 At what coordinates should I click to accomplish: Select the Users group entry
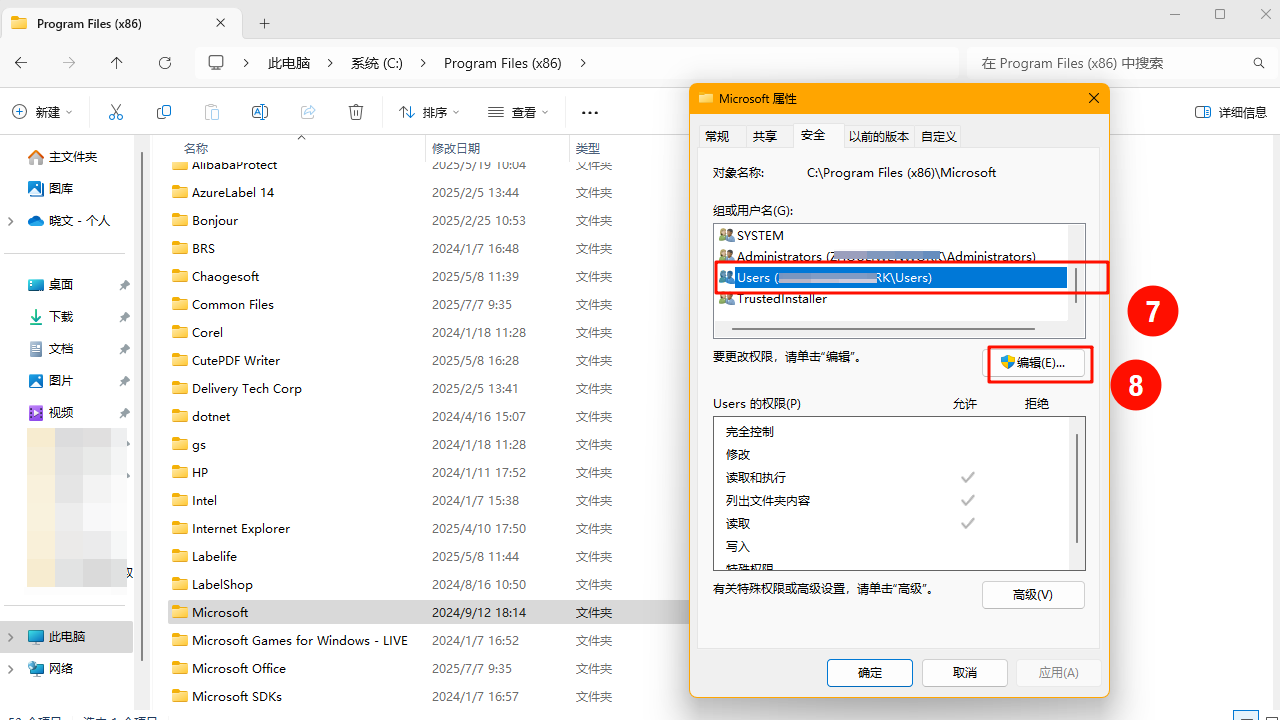click(x=892, y=277)
